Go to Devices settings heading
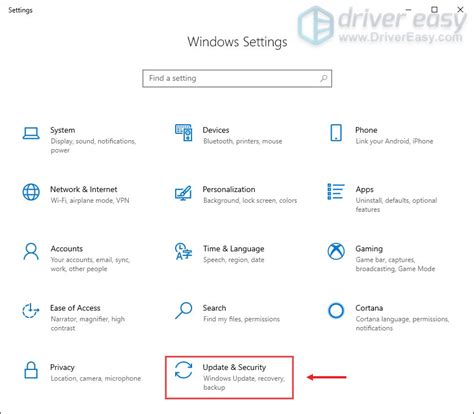474x414 pixels. point(216,130)
